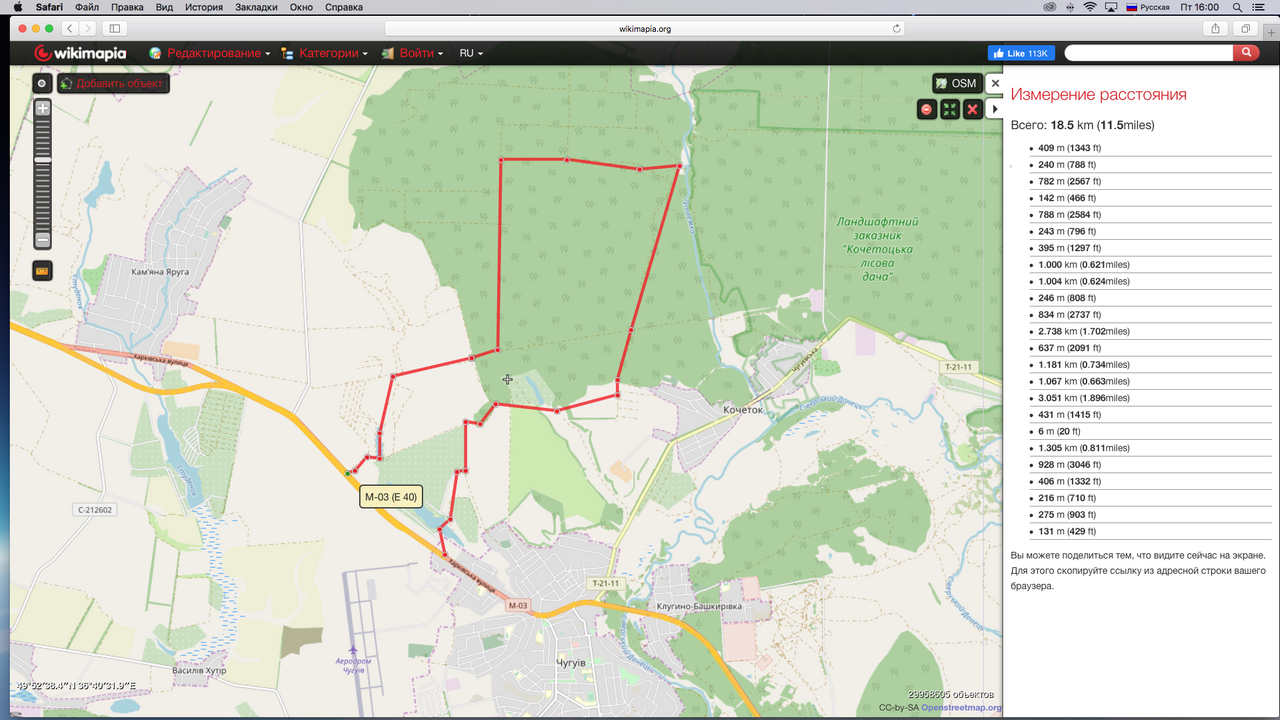The image size is (1280, 720).
Task: Open the RU language dropdown
Action: (471, 53)
